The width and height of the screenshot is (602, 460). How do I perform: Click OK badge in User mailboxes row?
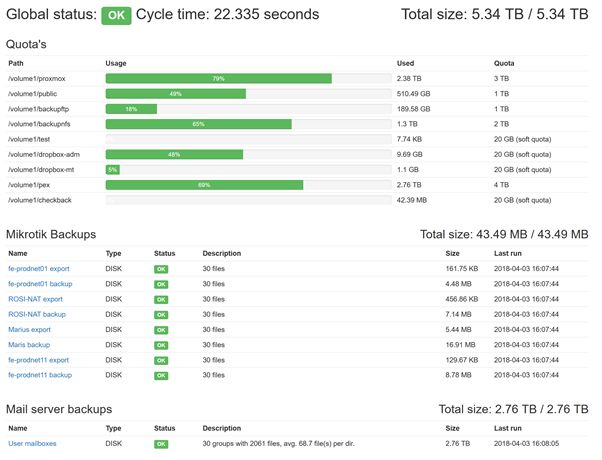coord(160,442)
